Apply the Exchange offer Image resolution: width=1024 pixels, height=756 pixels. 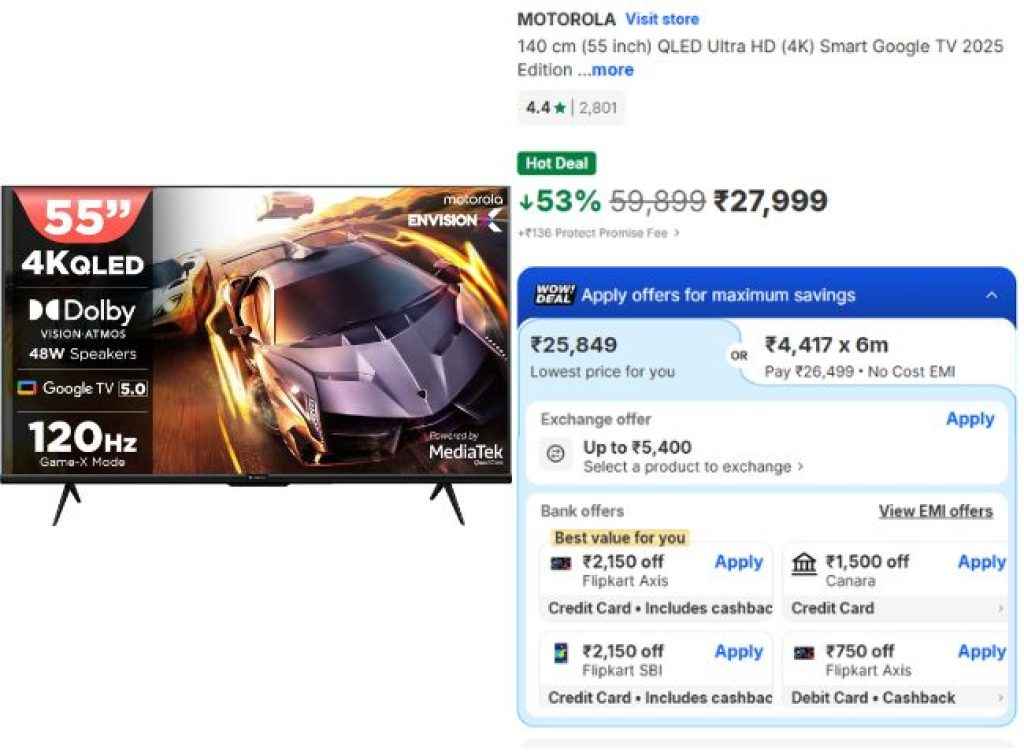(x=969, y=419)
